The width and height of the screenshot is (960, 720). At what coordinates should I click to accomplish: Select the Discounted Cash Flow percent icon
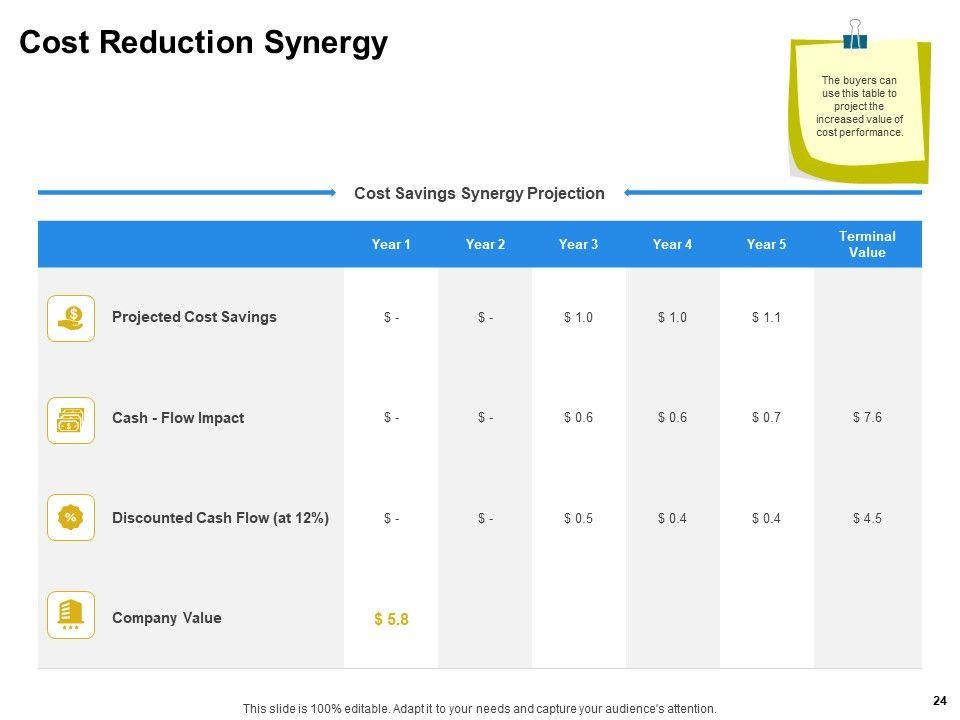click(x=71, y=517)
